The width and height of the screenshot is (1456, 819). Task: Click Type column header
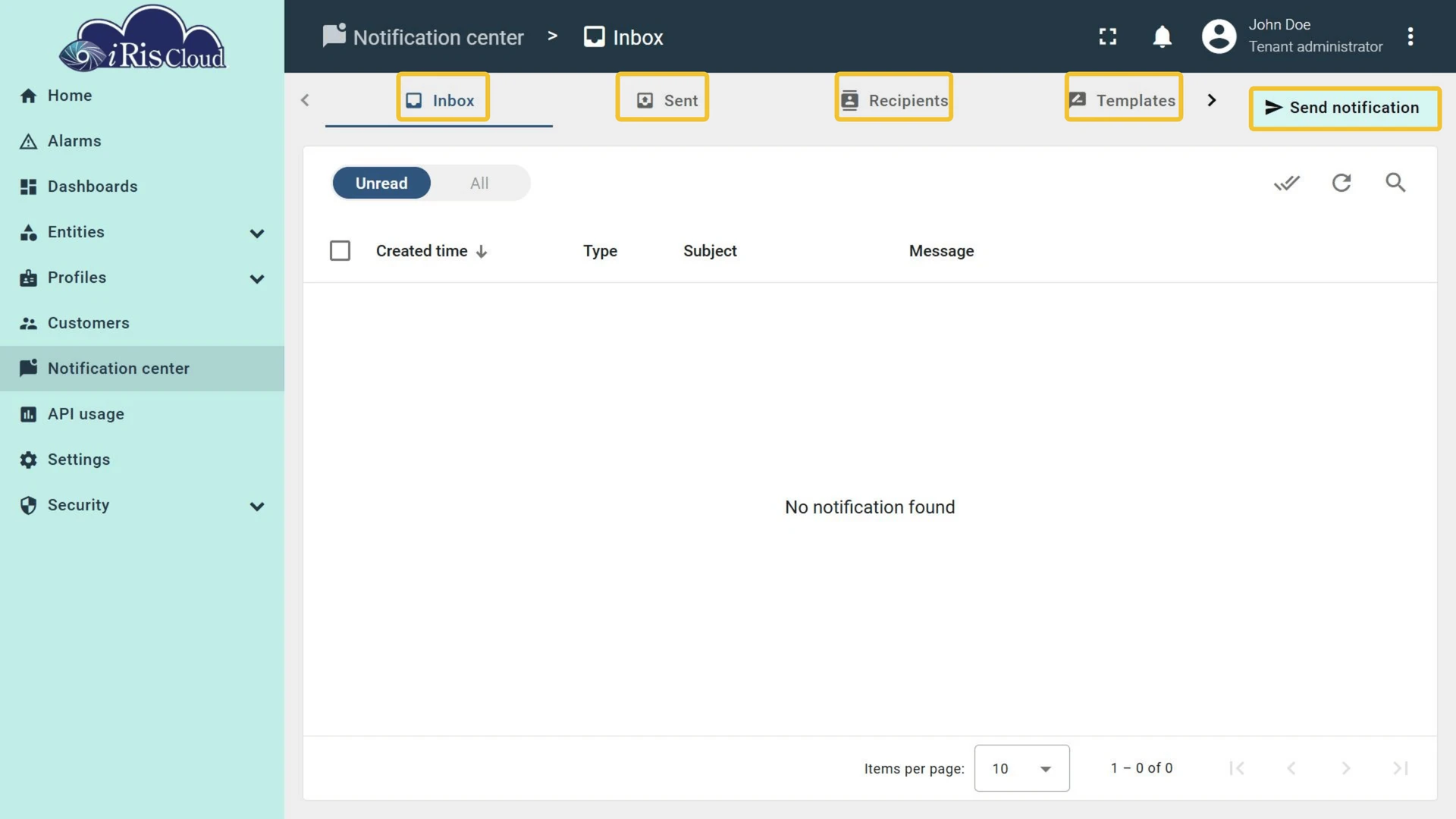pos(600,251)
